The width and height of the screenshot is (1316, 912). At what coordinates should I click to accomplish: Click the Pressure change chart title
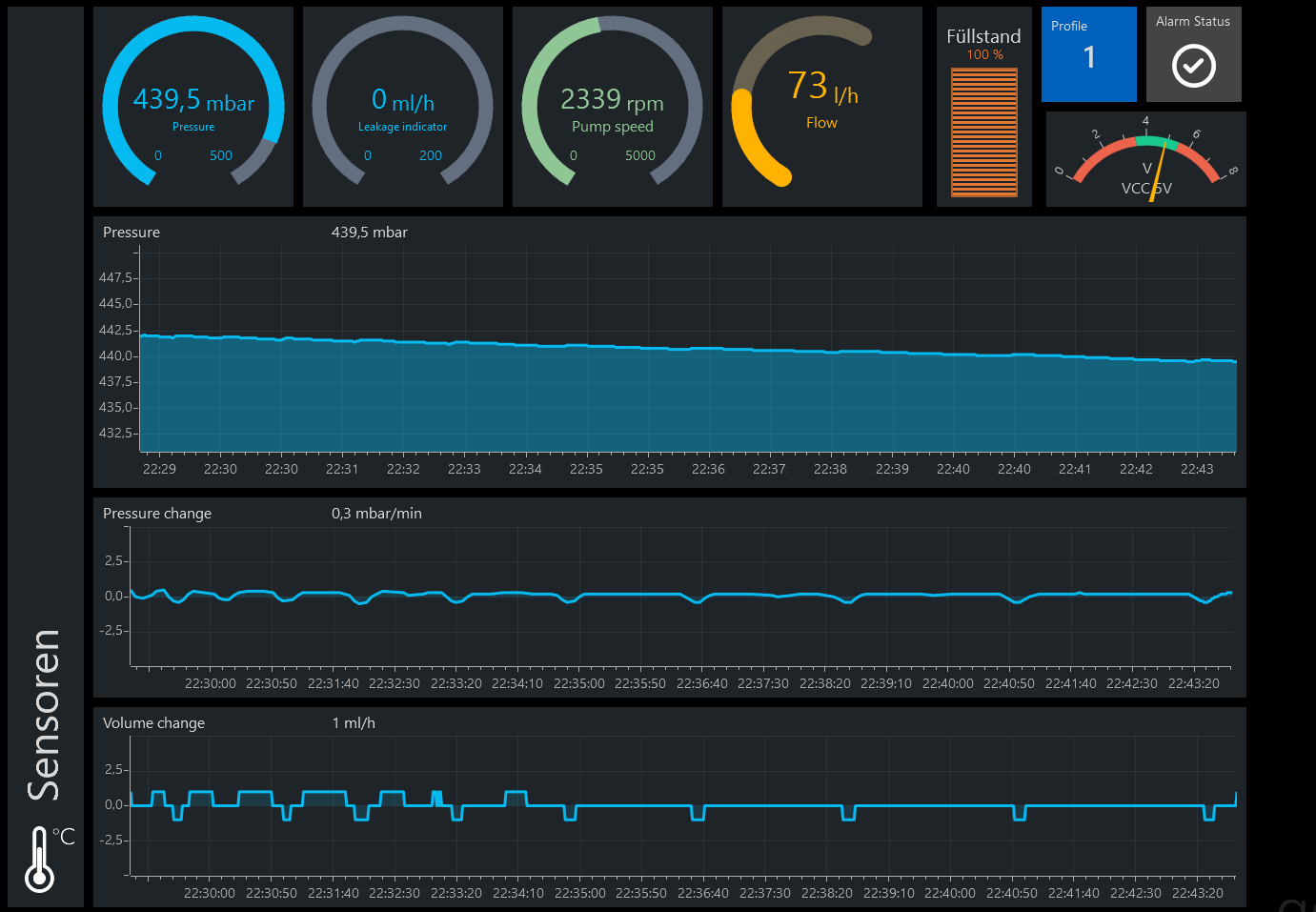157,514
